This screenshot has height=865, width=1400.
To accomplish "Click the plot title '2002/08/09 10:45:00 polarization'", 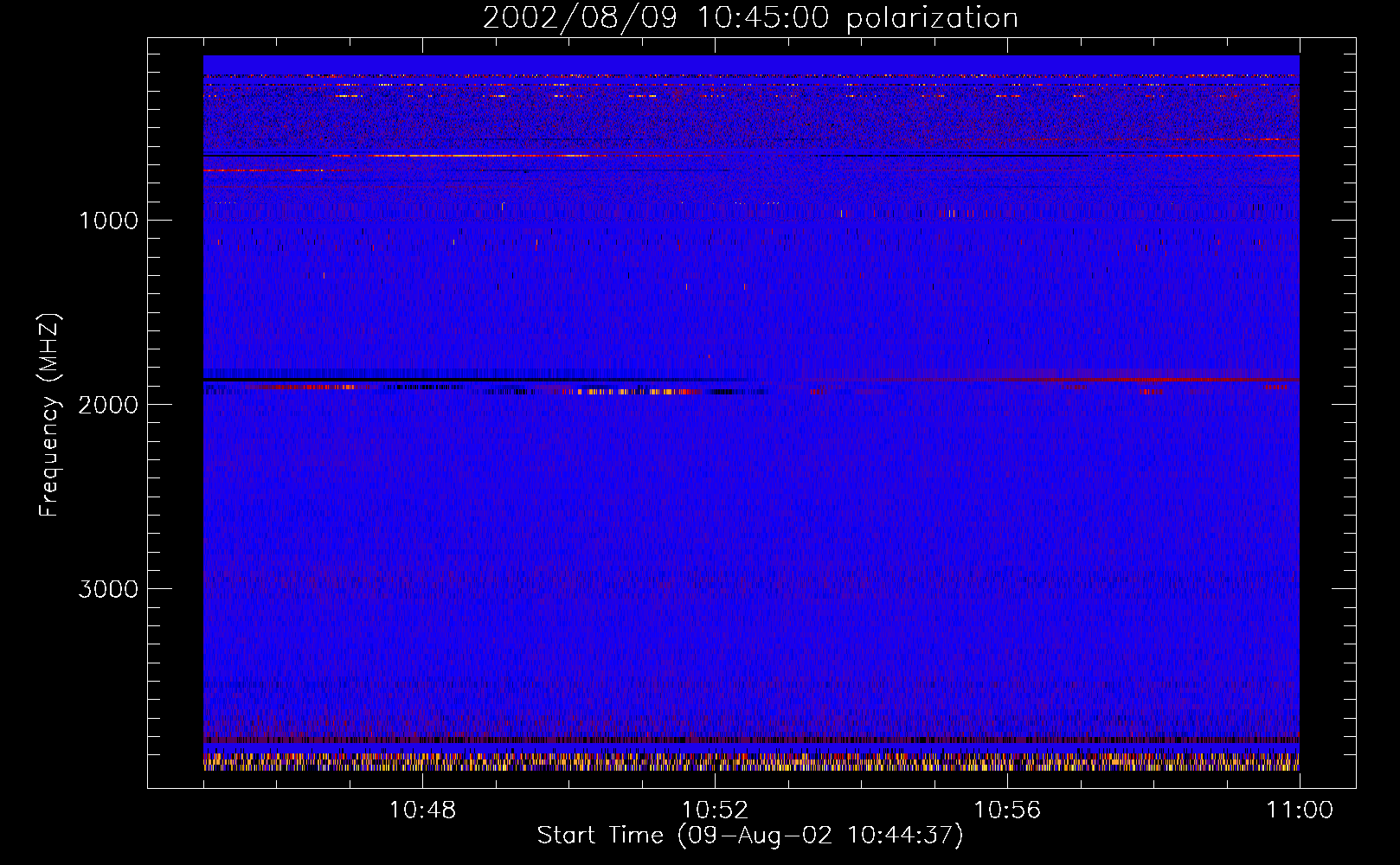I will pos(750,18).
